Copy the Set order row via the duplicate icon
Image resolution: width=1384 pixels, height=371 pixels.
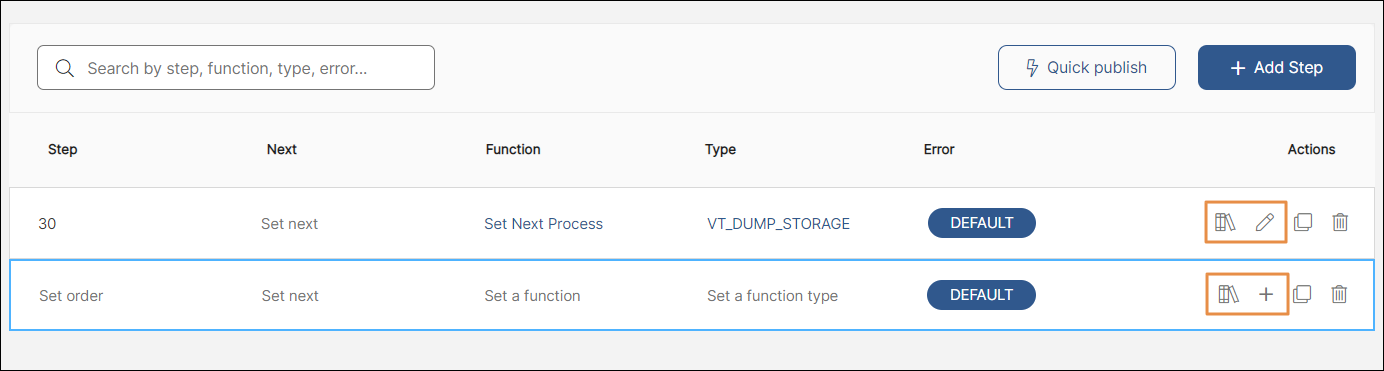(x=1302, y=294)
